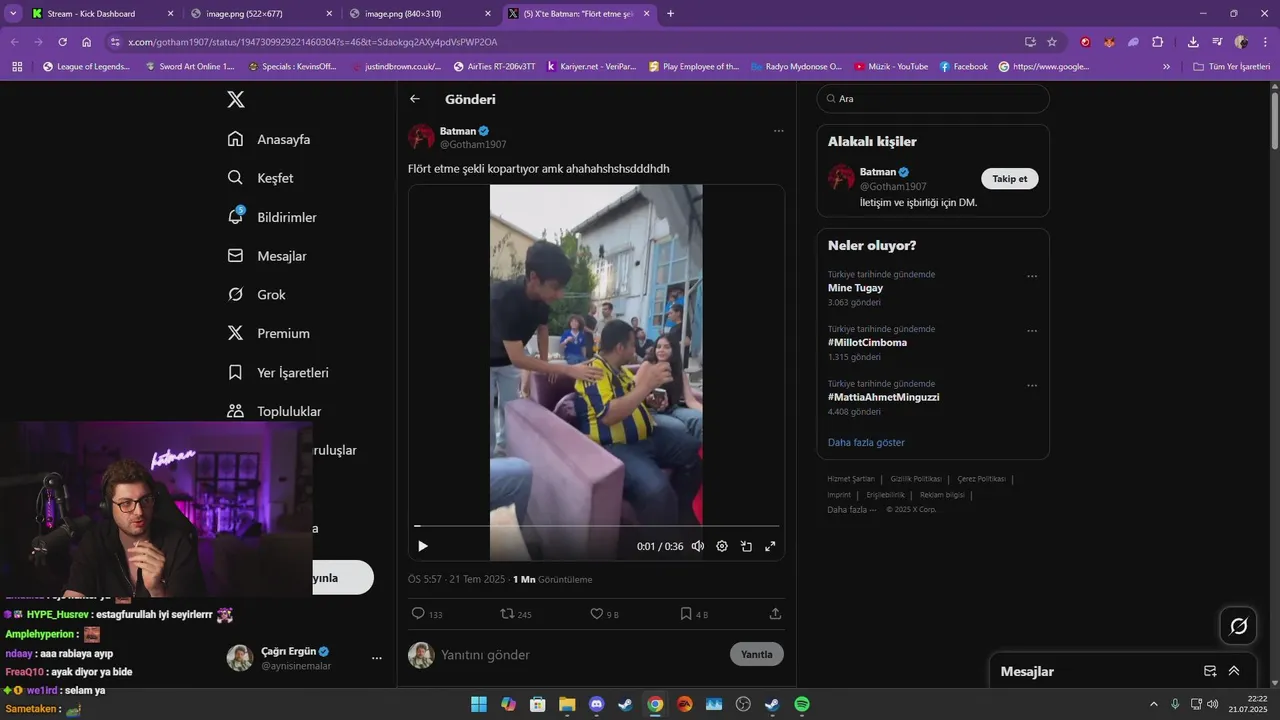Open the Müzik - YouTube bookmark
The height and width of the screenshot is (720, 1280).
pyautogui.click(x=891, y=66)
